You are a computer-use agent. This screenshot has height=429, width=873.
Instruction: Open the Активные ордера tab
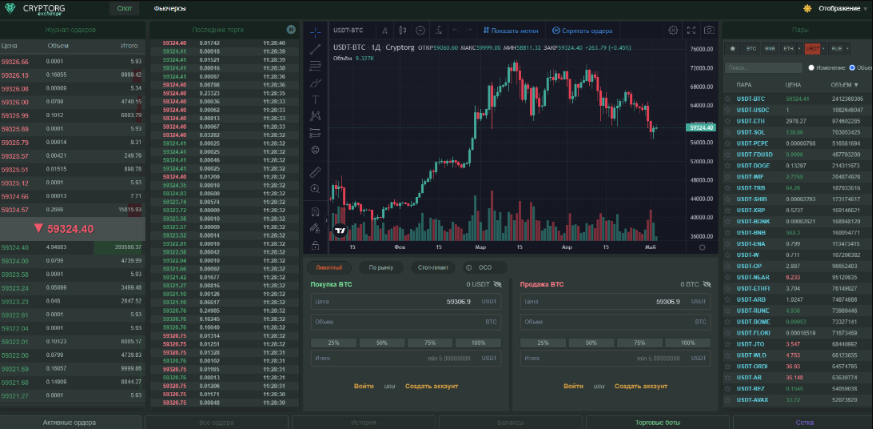[70, 423]
